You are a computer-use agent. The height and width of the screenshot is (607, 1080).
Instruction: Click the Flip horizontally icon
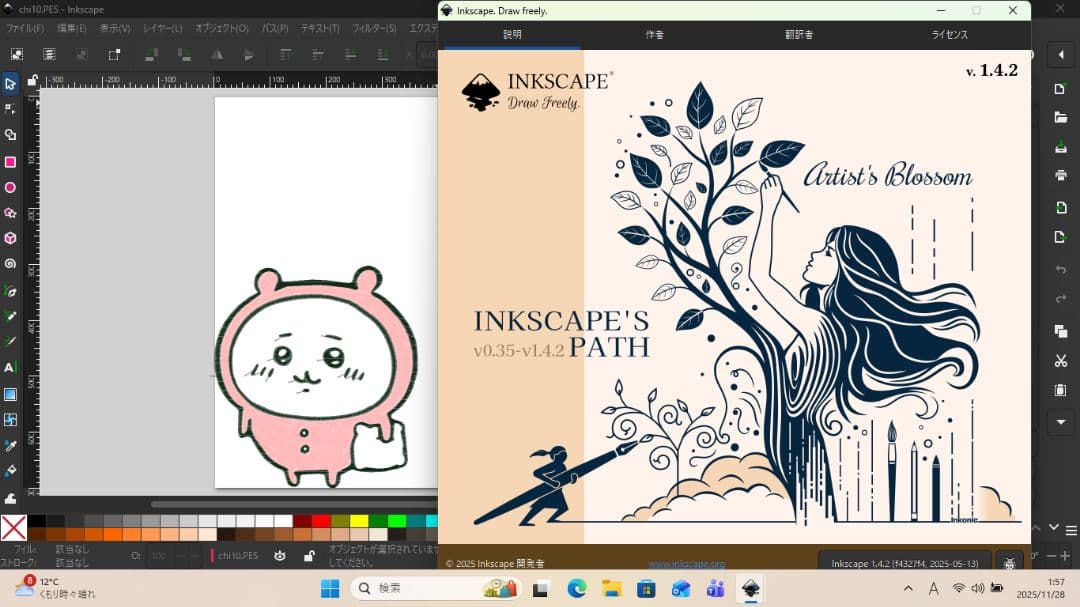pyautogui.click(x=216, y=54)
